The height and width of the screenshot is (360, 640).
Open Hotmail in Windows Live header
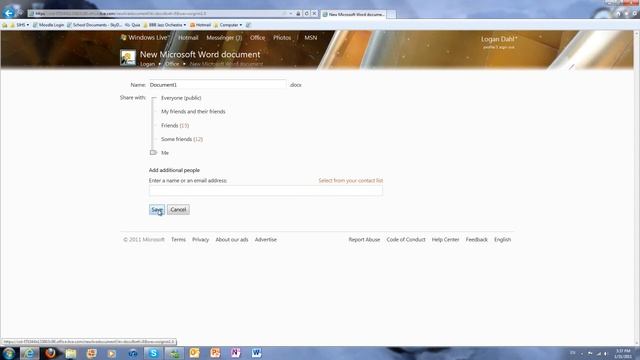188,38
